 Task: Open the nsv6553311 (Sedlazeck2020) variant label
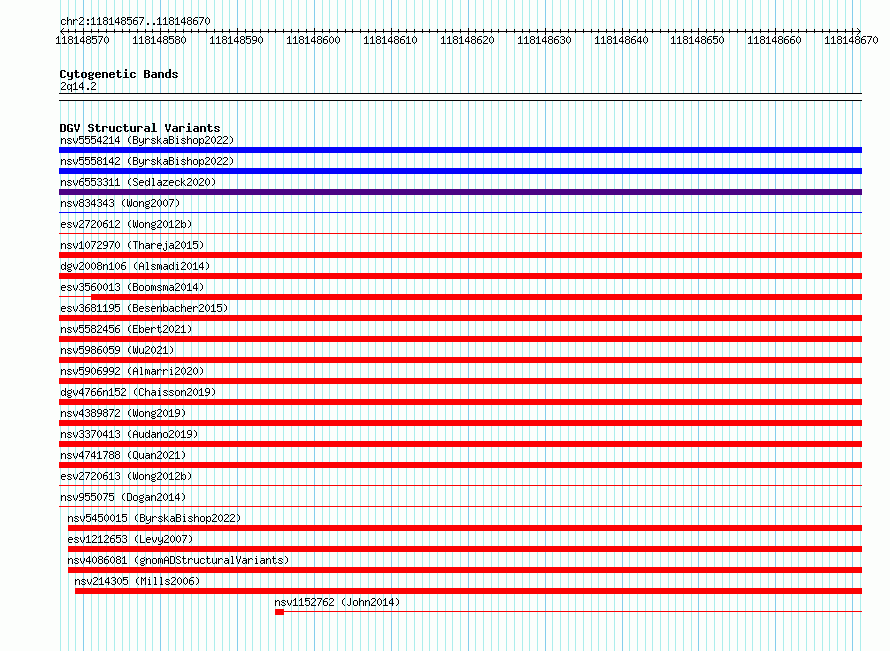[x=138, y=182]
